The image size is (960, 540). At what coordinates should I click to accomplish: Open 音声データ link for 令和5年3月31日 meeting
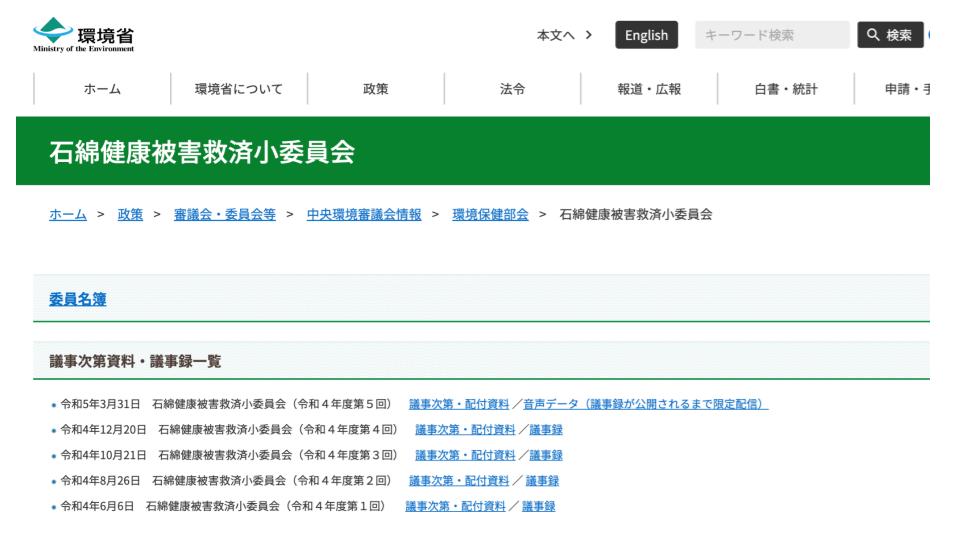coord(645,404)
